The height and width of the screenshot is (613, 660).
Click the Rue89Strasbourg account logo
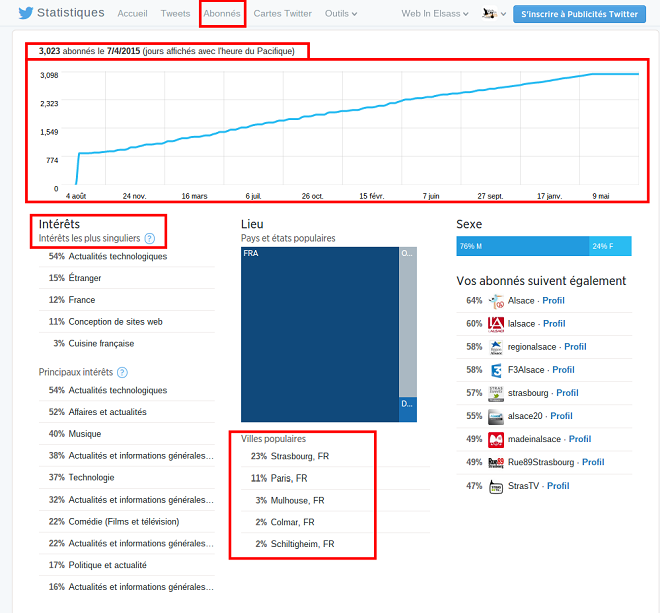pyautogui.click(x=496, y=463)
